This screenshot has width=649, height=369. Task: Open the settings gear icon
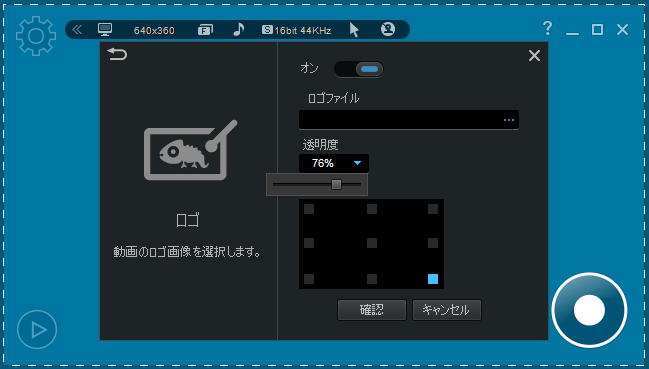(36, 36)
